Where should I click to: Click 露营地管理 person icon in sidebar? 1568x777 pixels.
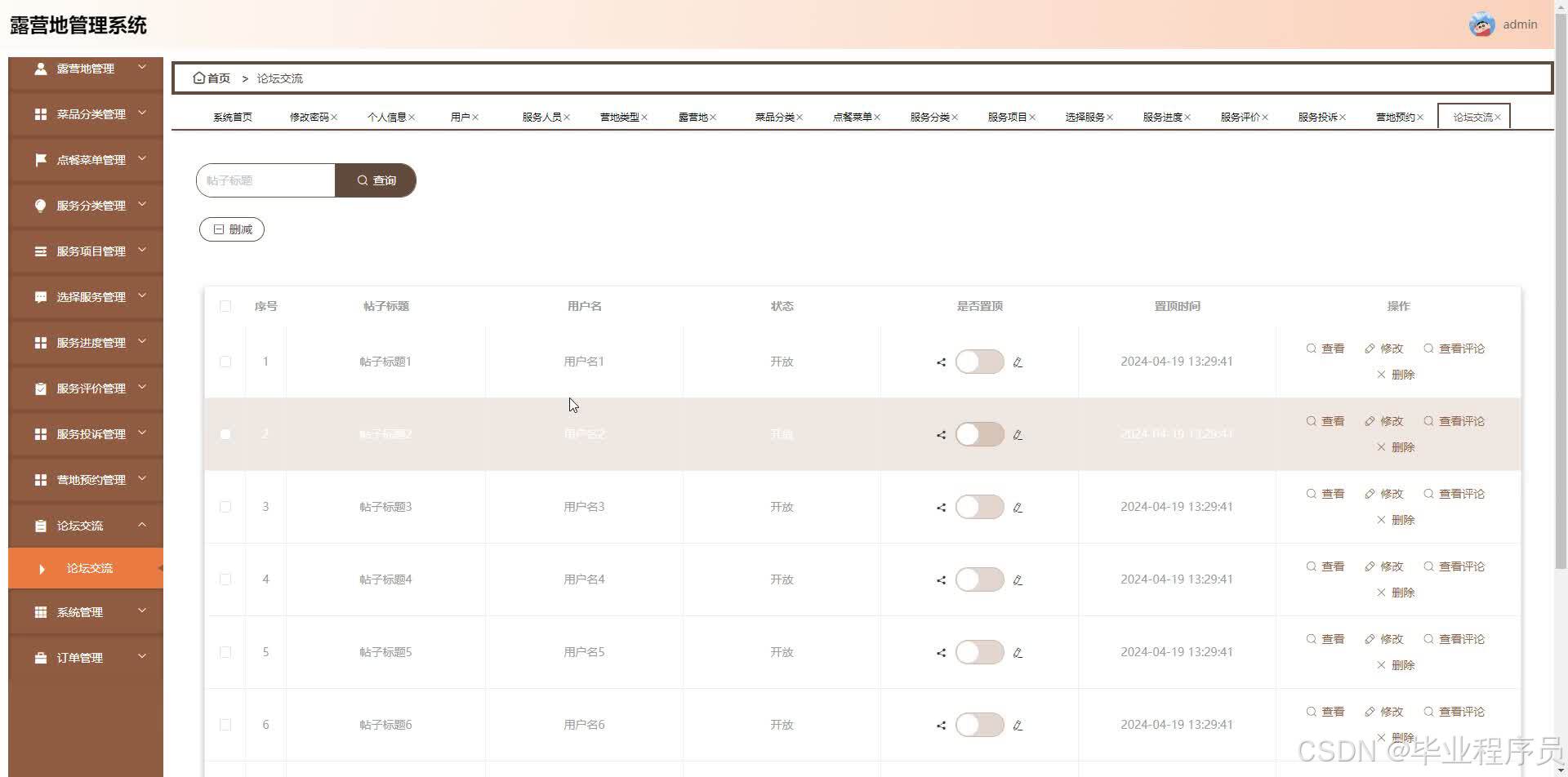pos(40,69)
